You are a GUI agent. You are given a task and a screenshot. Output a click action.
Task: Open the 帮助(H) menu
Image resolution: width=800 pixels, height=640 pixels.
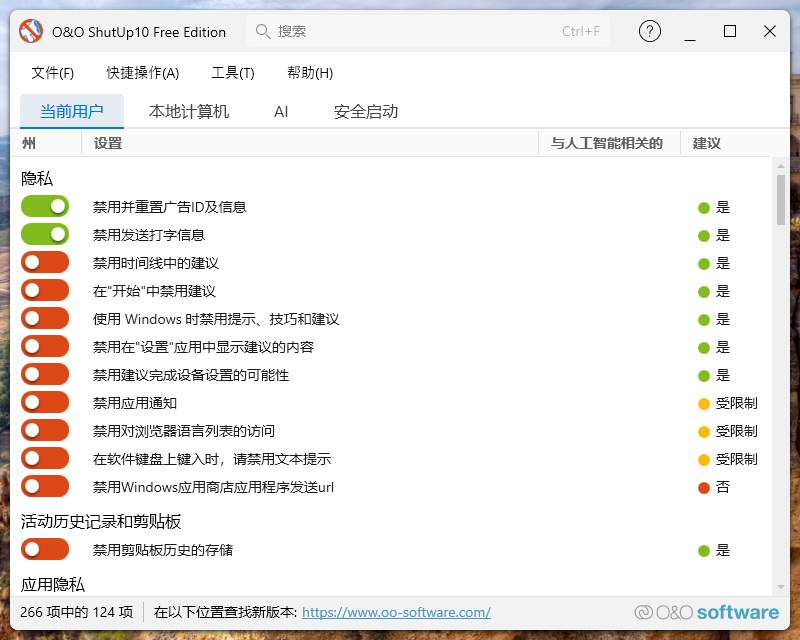[x=310, y=73]
